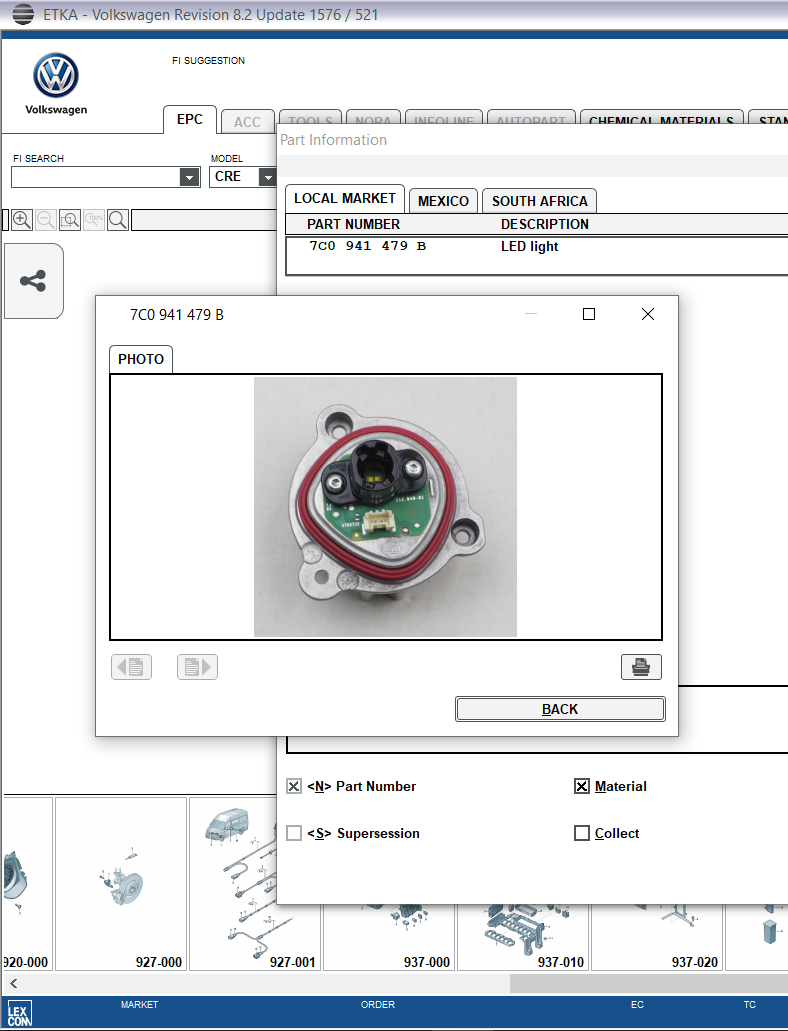Maximize the 7C0 941 479 B photo window
Viewport: 788px width, 1031px height.
click(x=589, y=314)
